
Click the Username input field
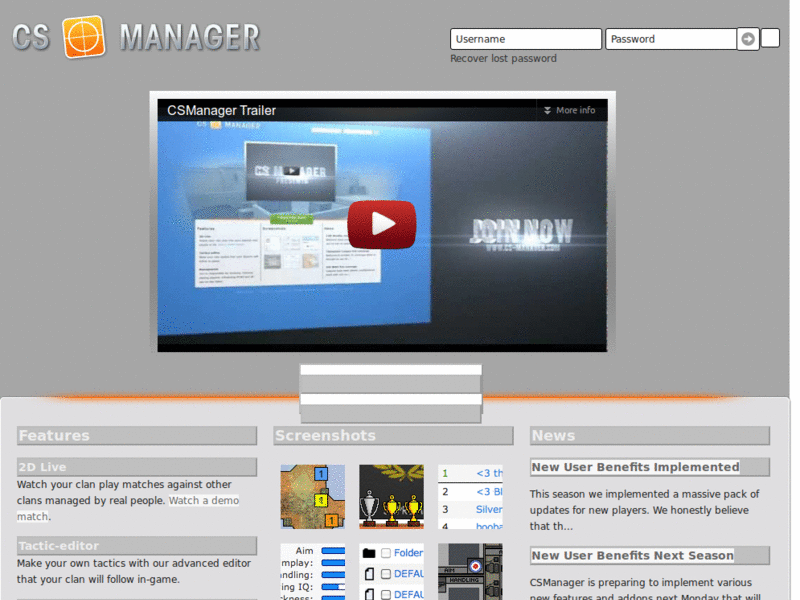click(x=526, y=39)
